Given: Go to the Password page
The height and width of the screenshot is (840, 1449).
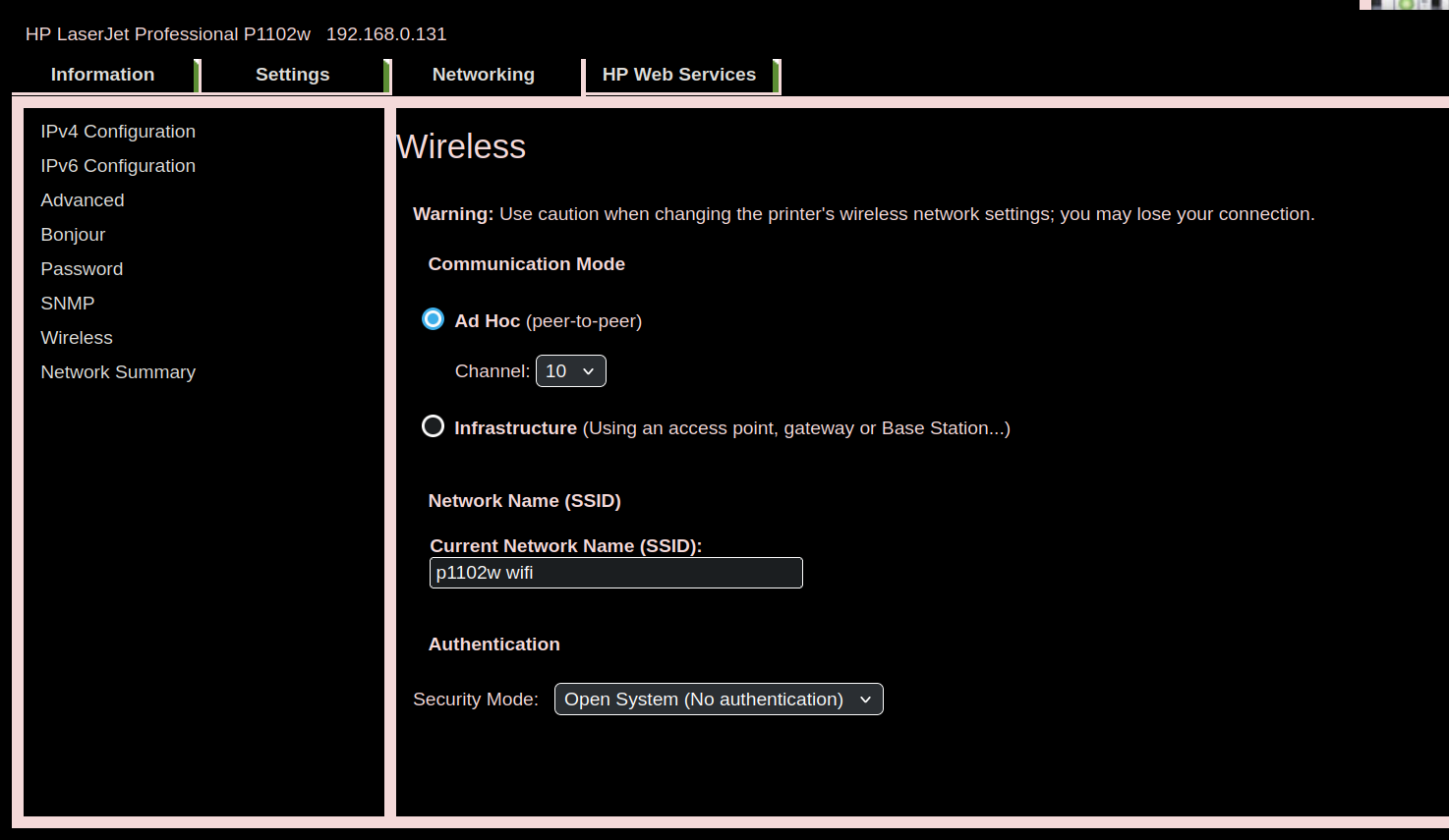Looking at the screenshot, I should pyautogui.click(x=82, y=269).
